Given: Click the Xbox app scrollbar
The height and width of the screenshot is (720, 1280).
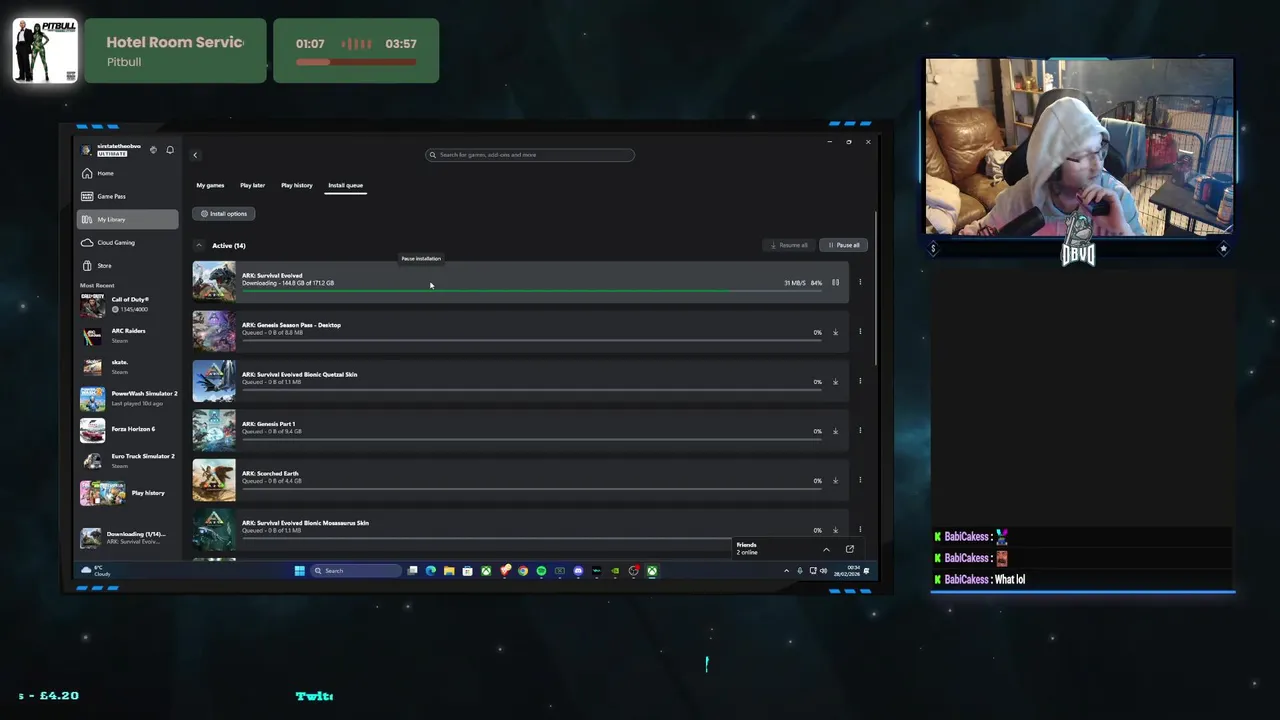Looking at the screenshot, I should point(877,288).
